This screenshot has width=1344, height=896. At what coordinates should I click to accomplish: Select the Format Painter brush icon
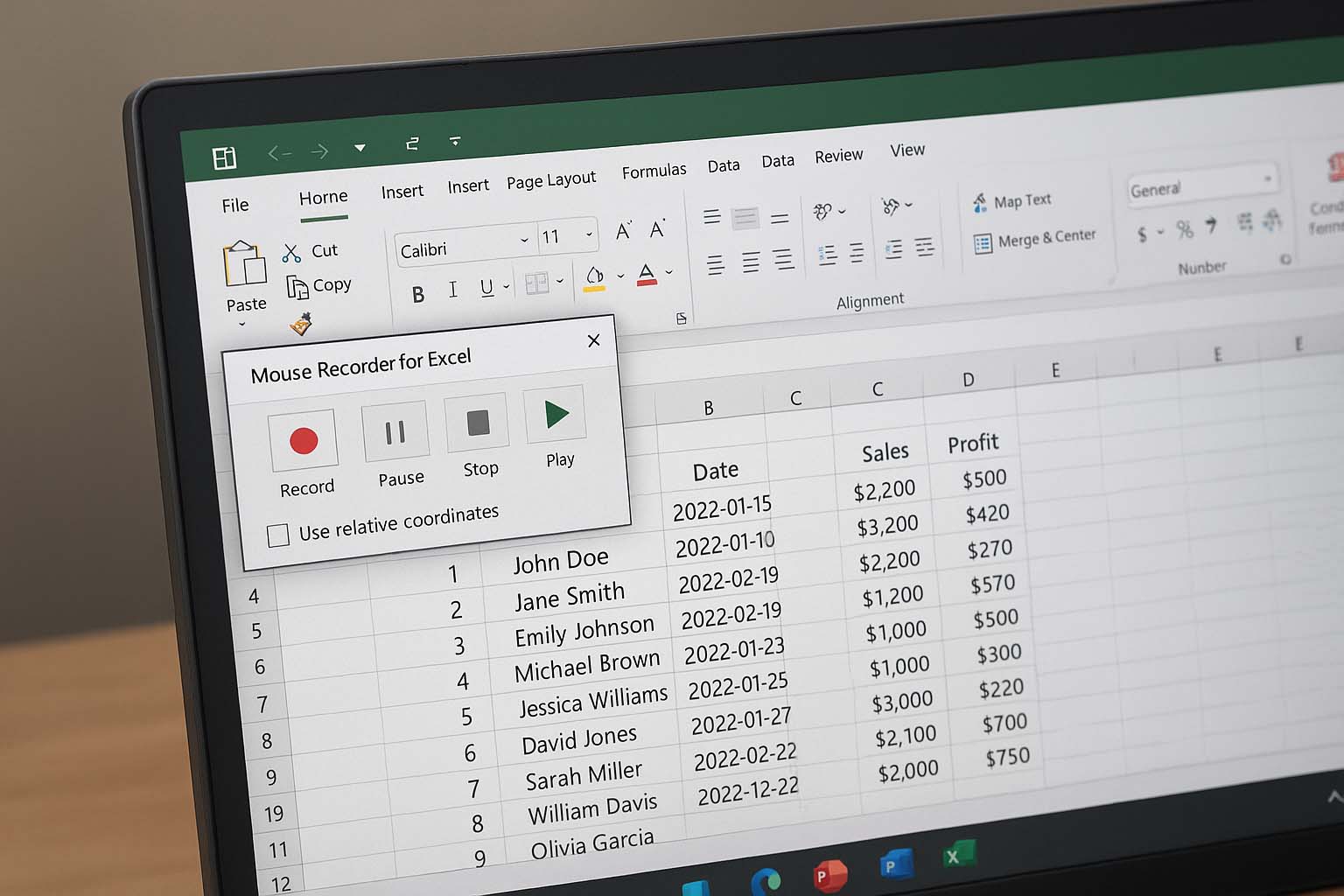[301, 324]
